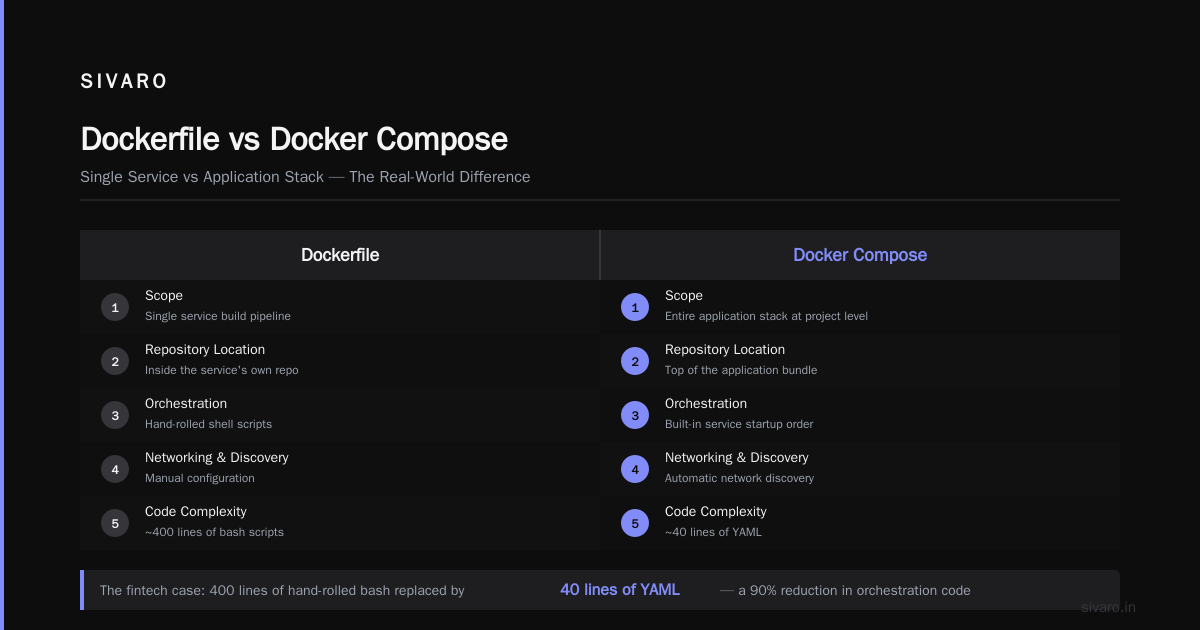1200x630 pixels.
Task: Click purple number 1 badge in Docker Compose column
Action: pyautogui.click(x=635, y=307)
